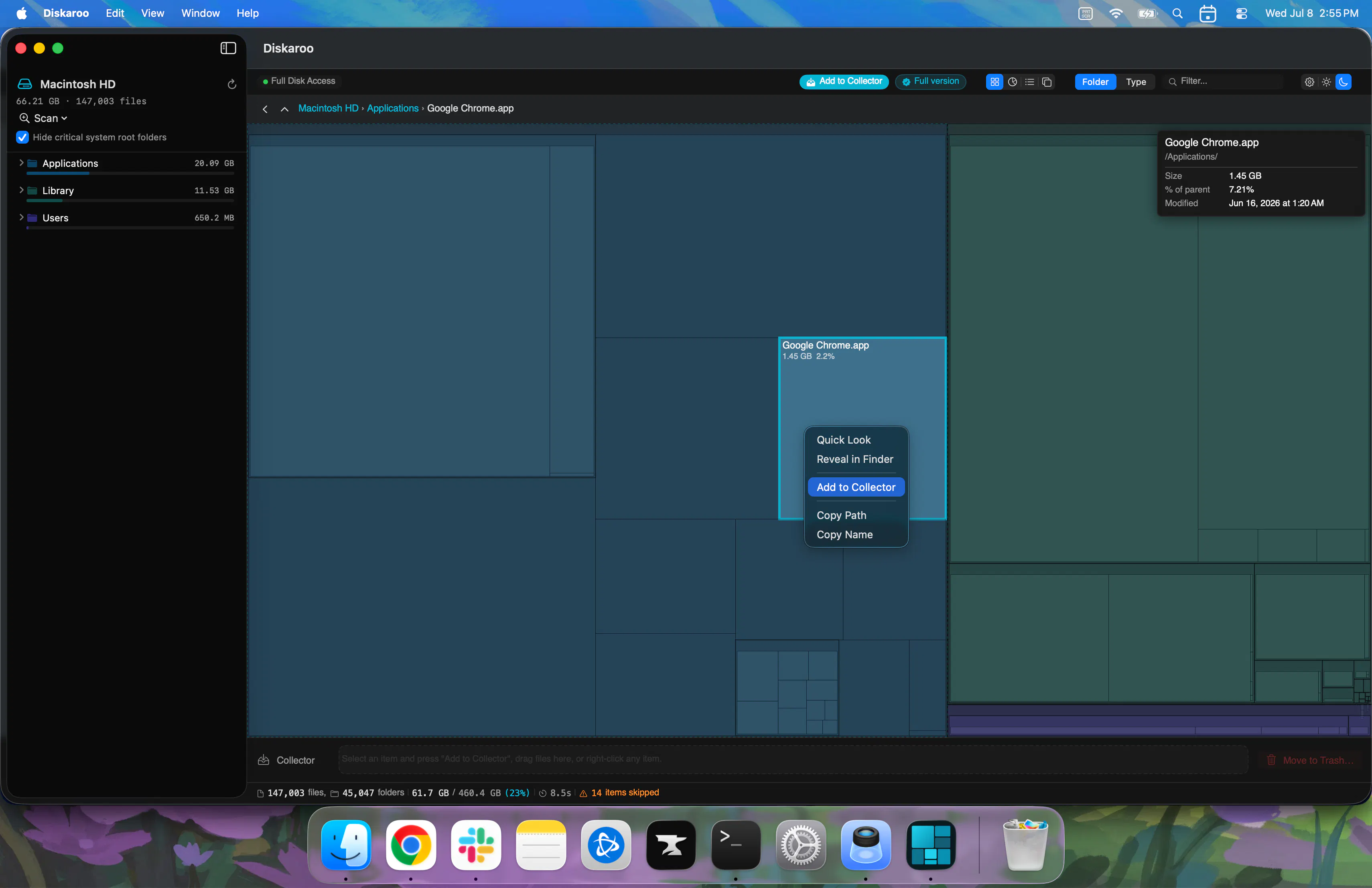1372x888 pixels.
Task: Switch to treemap grid view
Action: click(x=994, y=82)
